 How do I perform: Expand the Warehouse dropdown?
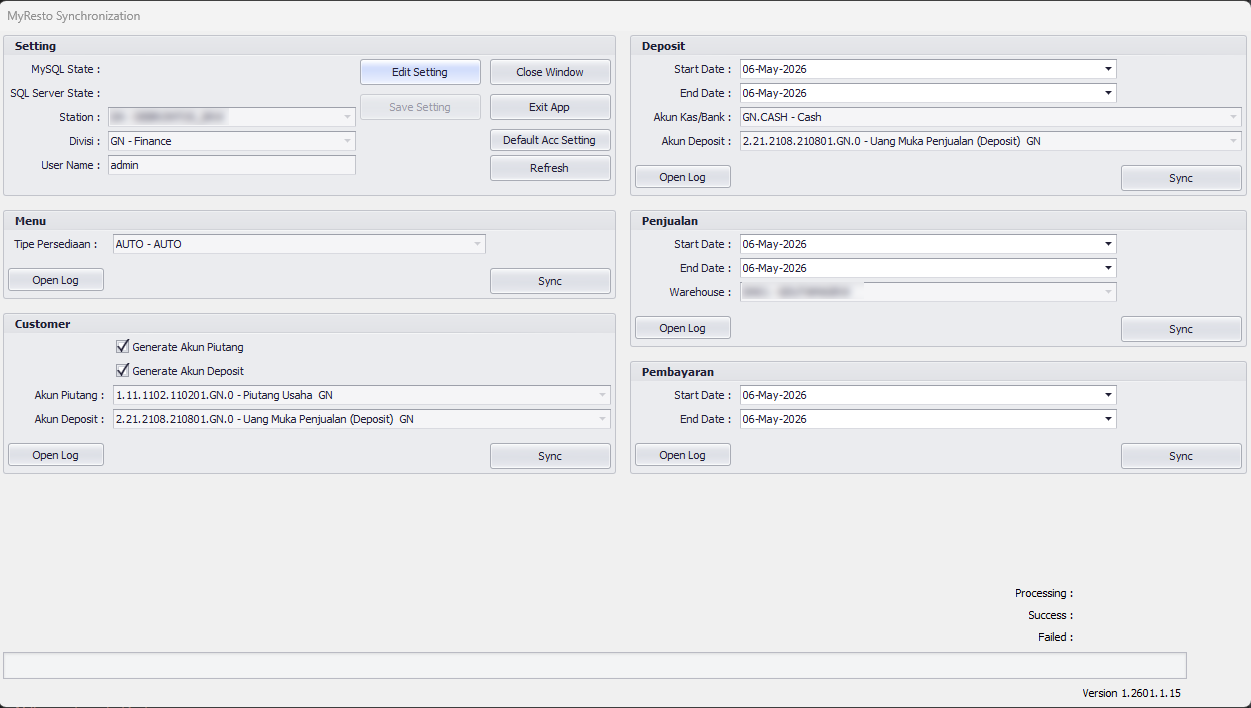tap(1108, 292)
